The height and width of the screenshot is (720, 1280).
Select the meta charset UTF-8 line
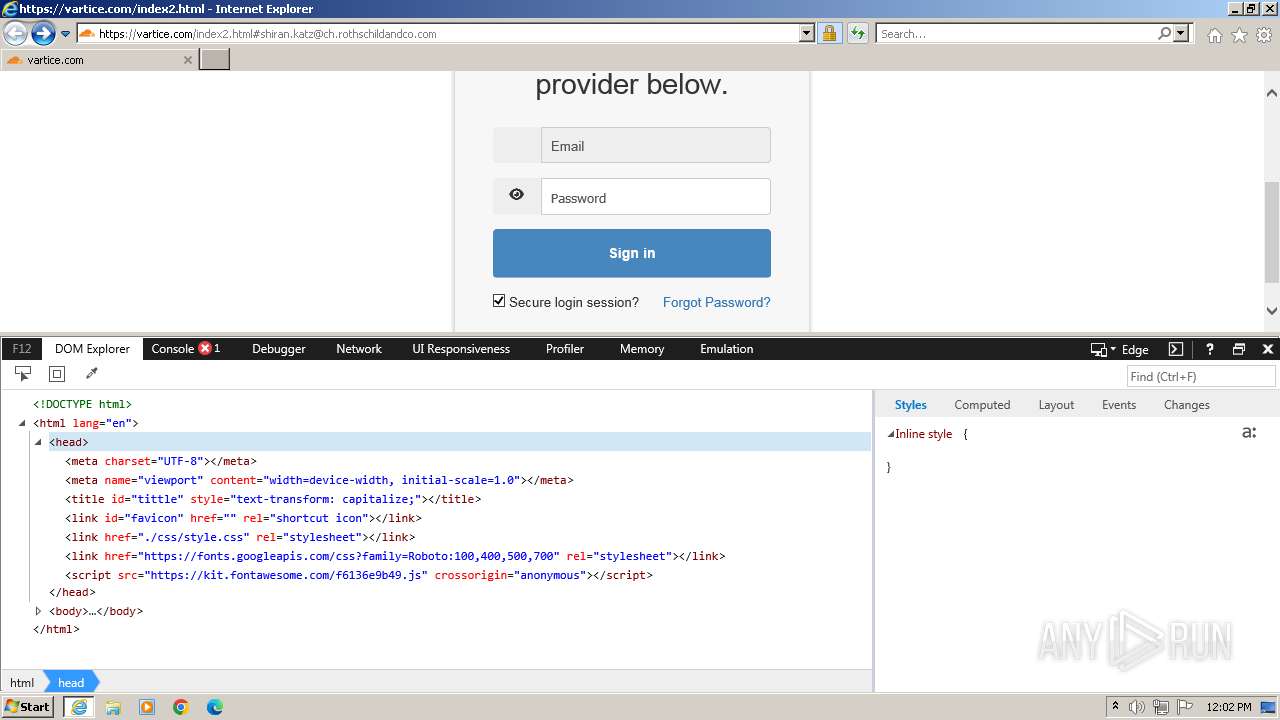(x=161, y=461)
